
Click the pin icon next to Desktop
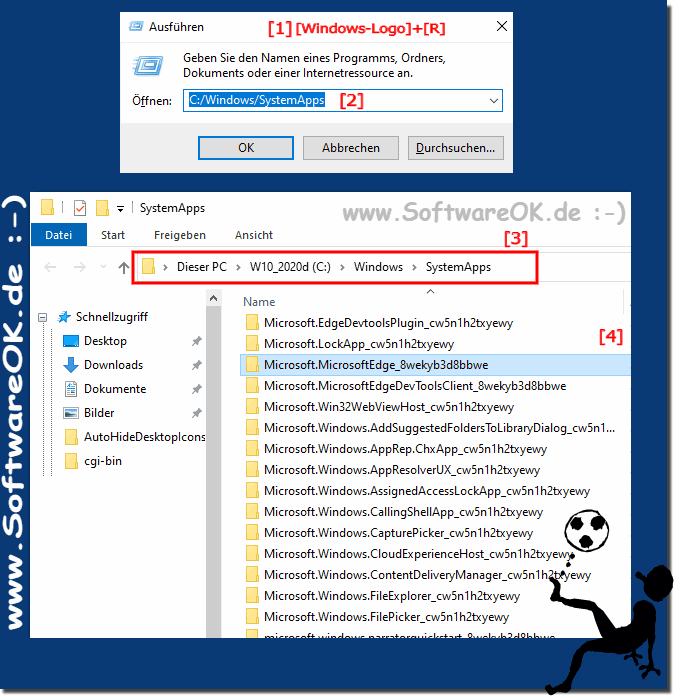click(x=196, y=341)
